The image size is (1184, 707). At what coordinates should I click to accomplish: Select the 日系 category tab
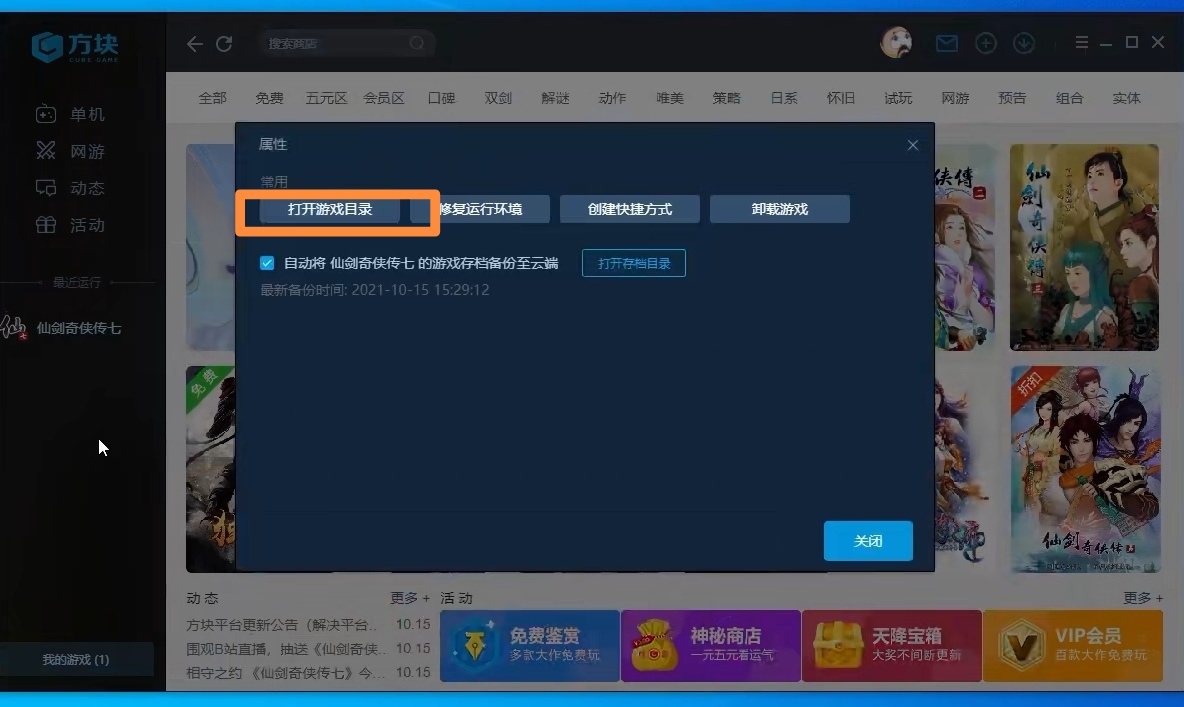784,98
